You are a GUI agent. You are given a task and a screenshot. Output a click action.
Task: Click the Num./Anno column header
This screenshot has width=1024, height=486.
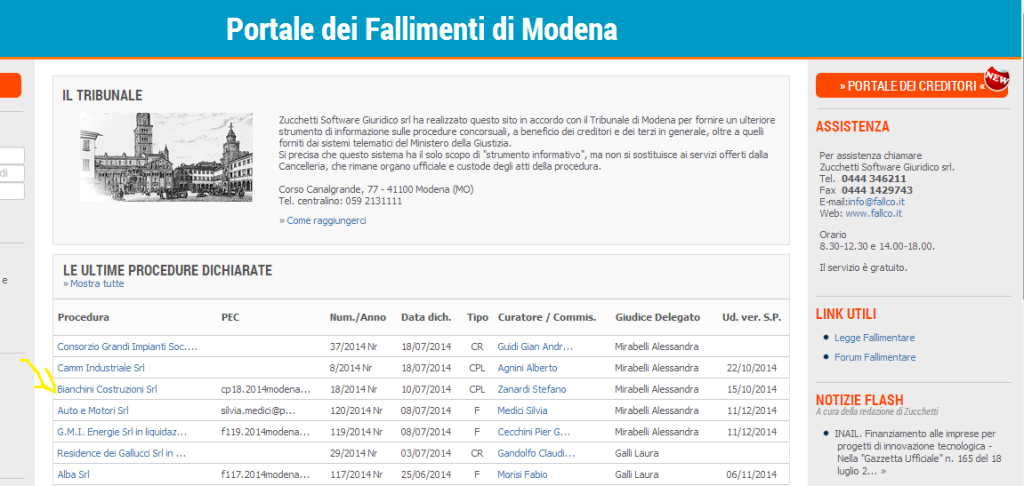tap(358, 317)
